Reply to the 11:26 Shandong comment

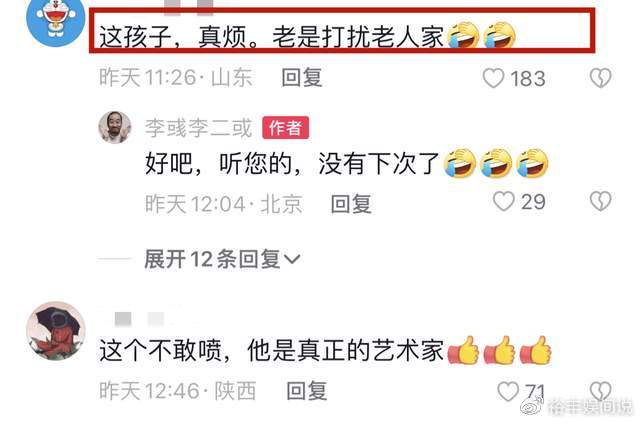click(x=302, y=78)
